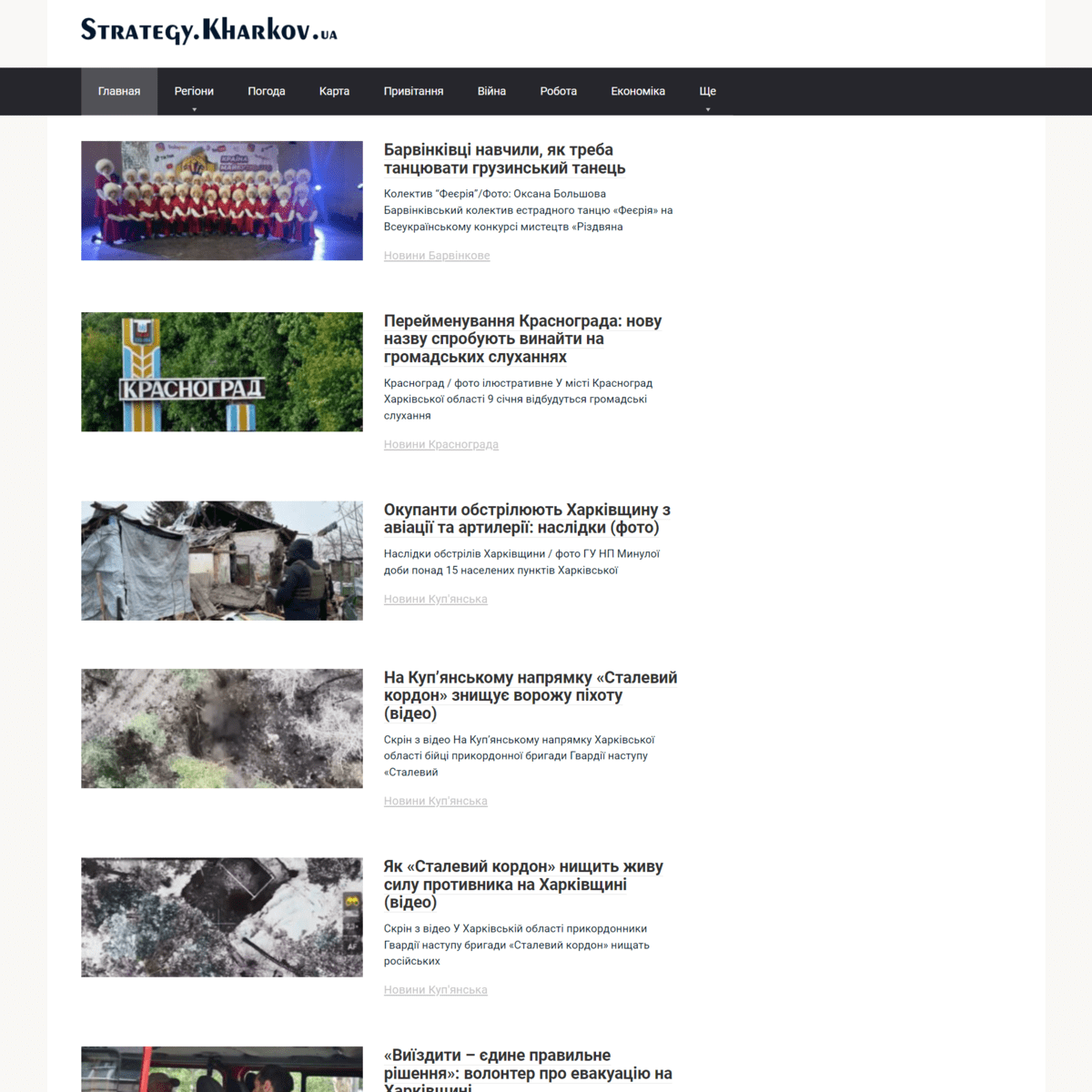
Task: Follow Новини Куп'янська link under живу силу article
Action: 436,990
